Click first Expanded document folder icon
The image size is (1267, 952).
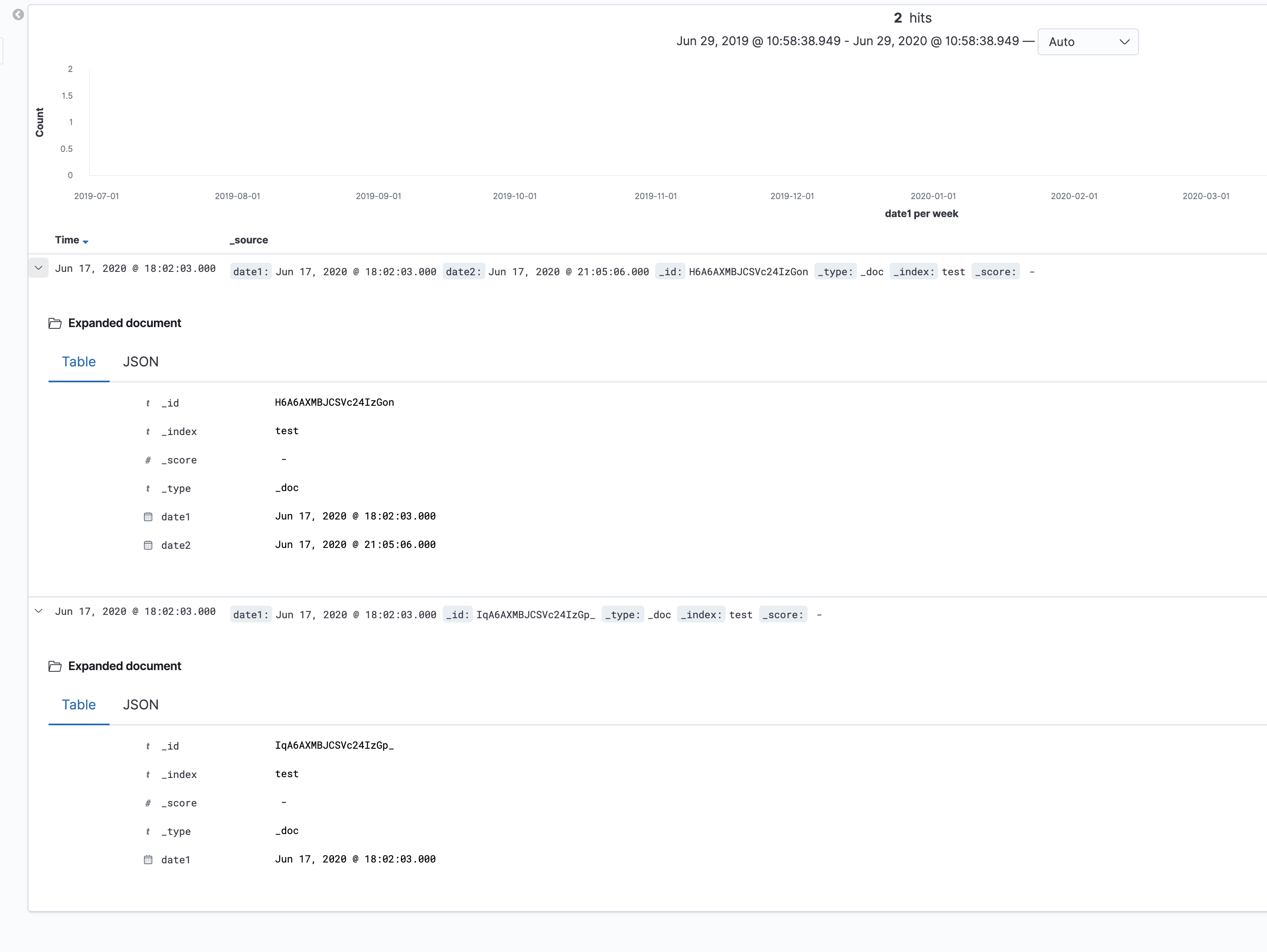coord(55,323)
